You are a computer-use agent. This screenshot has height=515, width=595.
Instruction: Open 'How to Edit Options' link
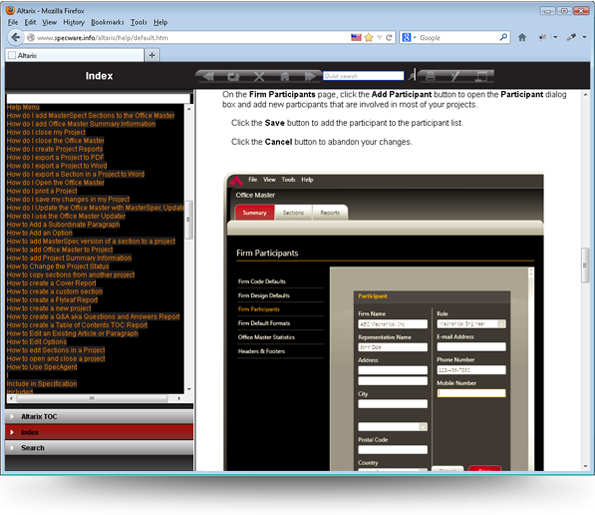point(36,342)
